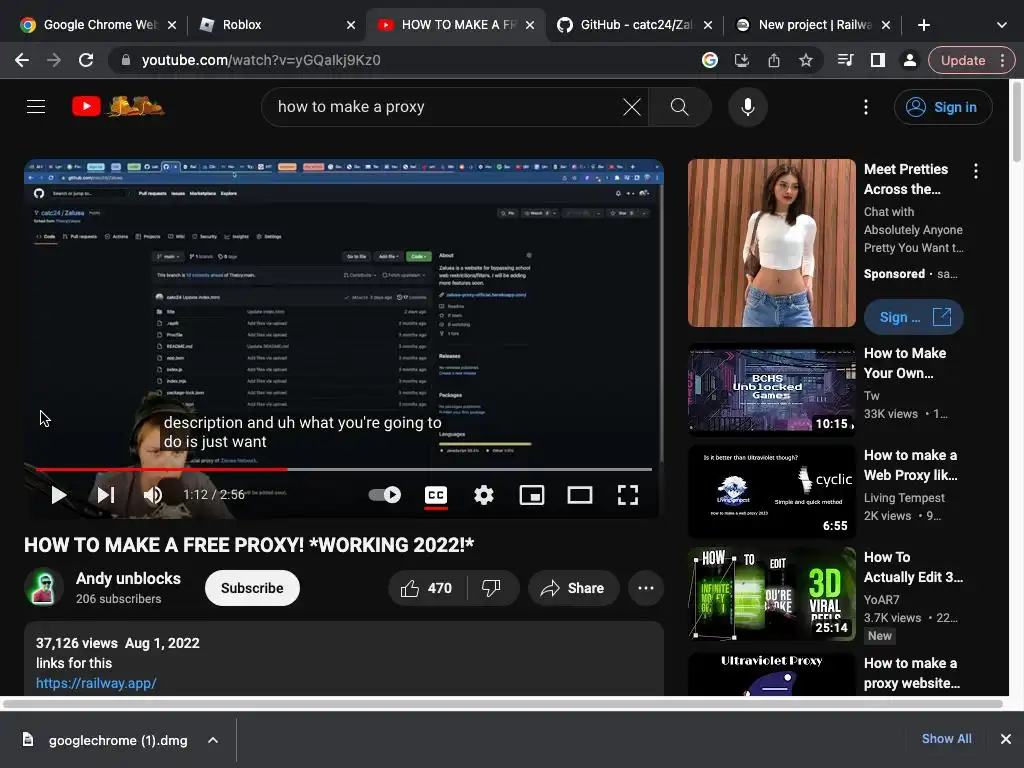Toggle the autoplay switch
Screen dimensions: 1024x768
pyautogui.click(x=385, y=495)
